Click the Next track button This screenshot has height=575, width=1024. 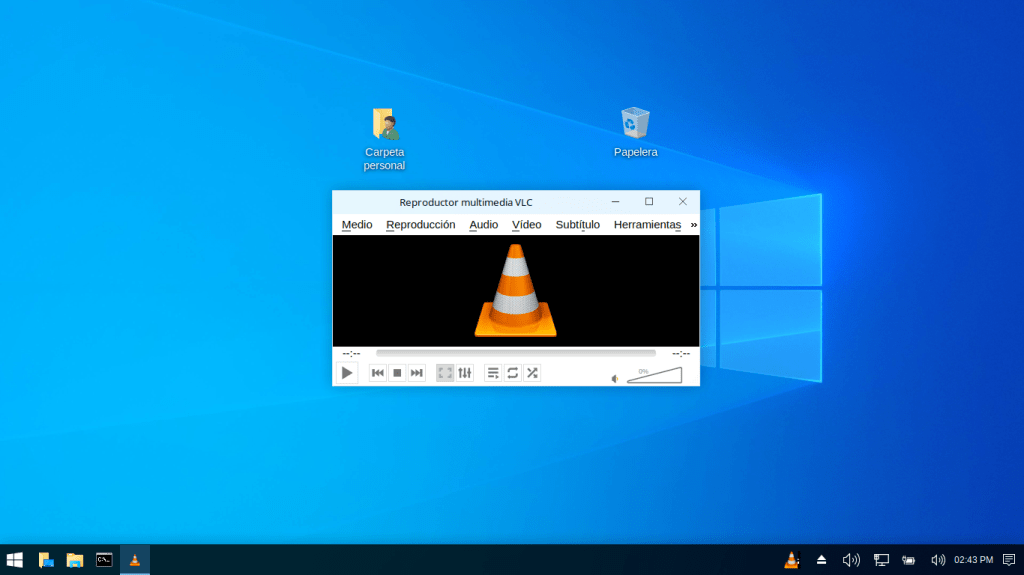(417, 373)
